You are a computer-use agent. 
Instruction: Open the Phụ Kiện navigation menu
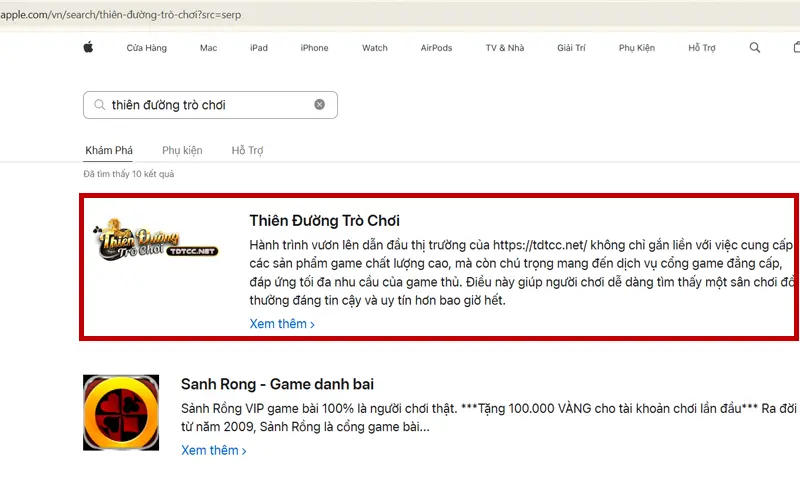pyautogui.click(x=637, y=48)
